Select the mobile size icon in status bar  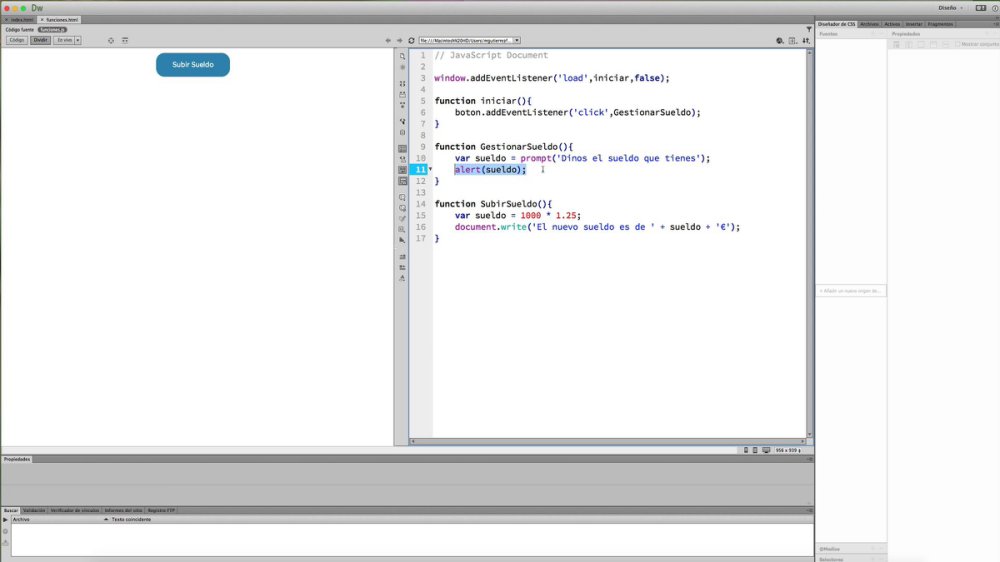point(746,450)
